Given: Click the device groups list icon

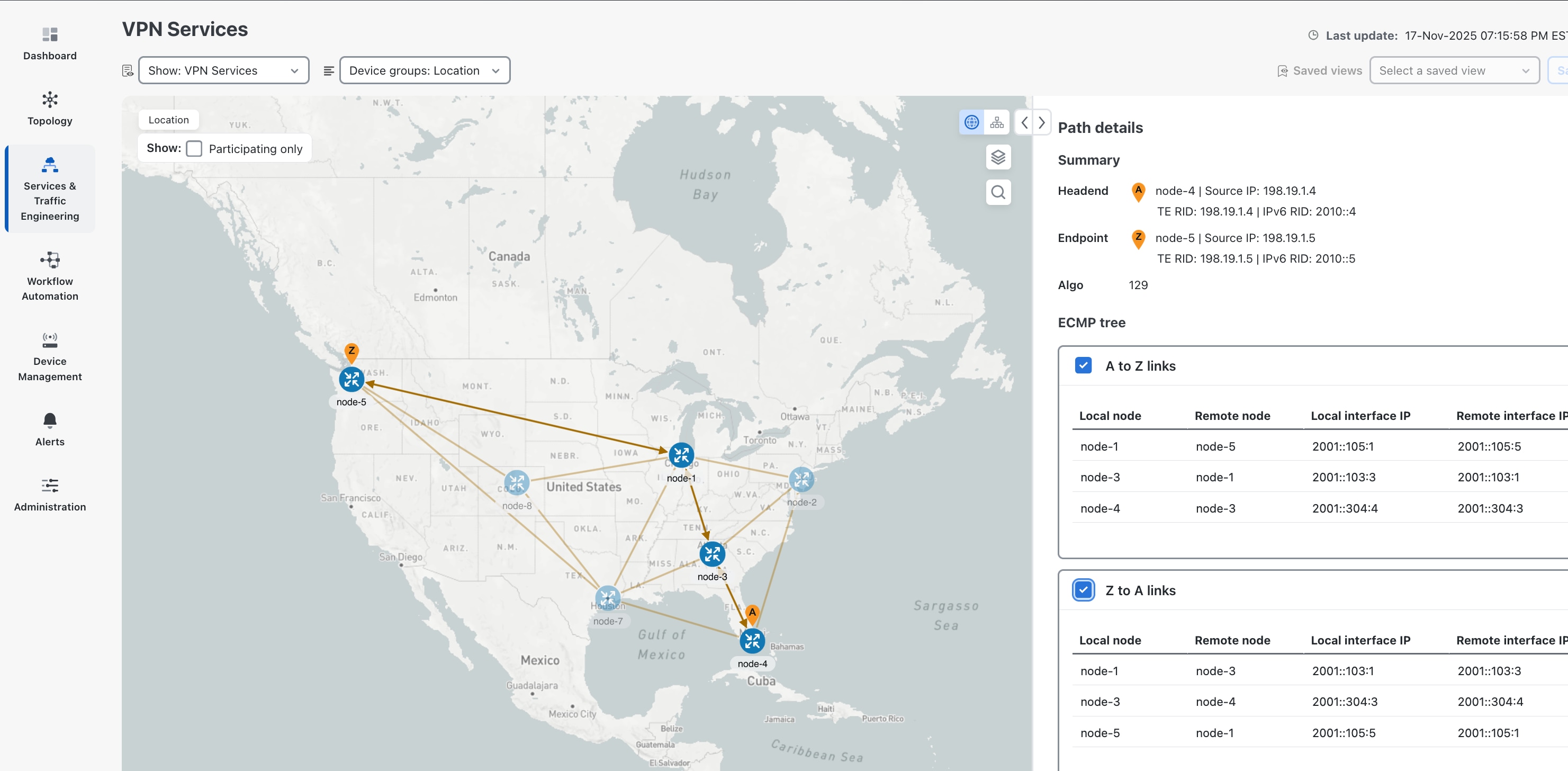Looking at the screenshot, I should tap(329, 70).
